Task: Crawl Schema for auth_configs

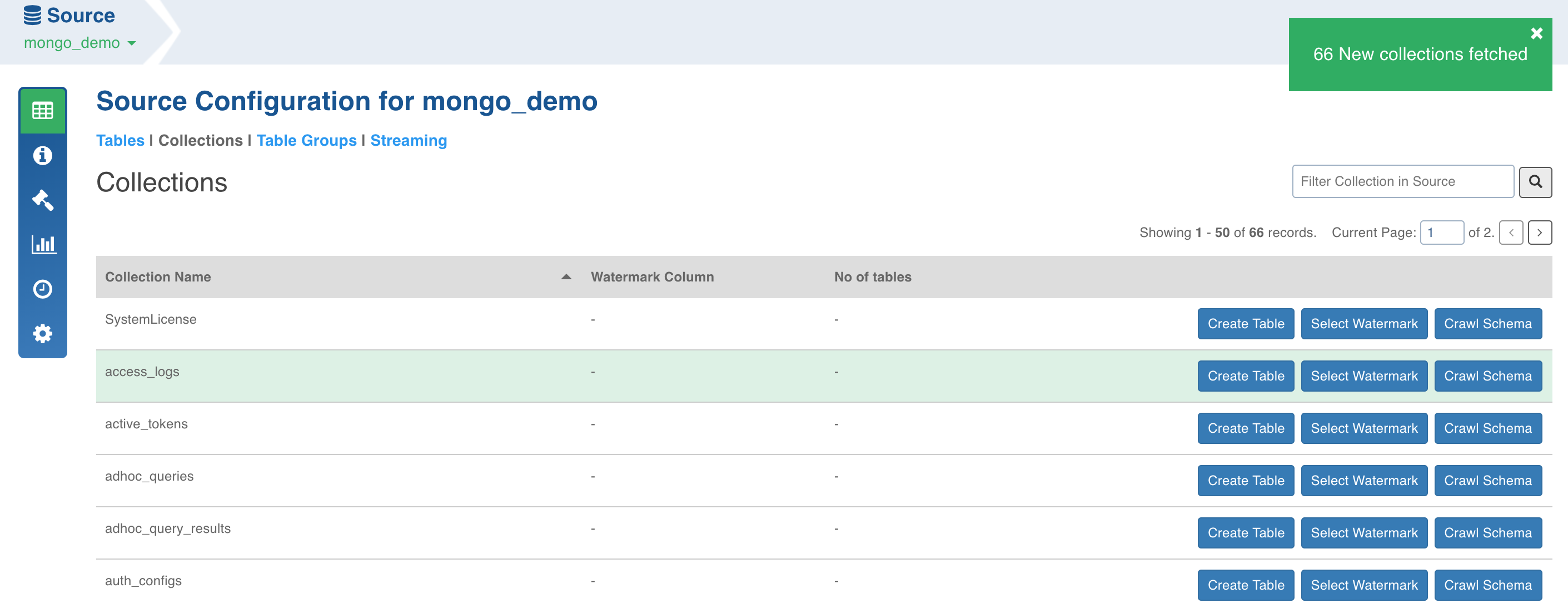Action: (1487, 585)
